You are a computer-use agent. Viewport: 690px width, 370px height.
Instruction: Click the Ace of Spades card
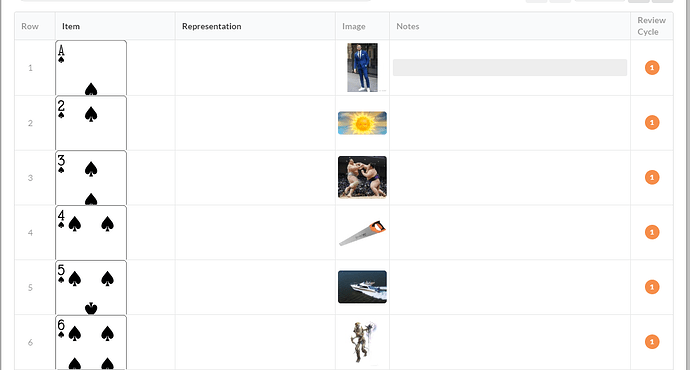coord(91,68)
